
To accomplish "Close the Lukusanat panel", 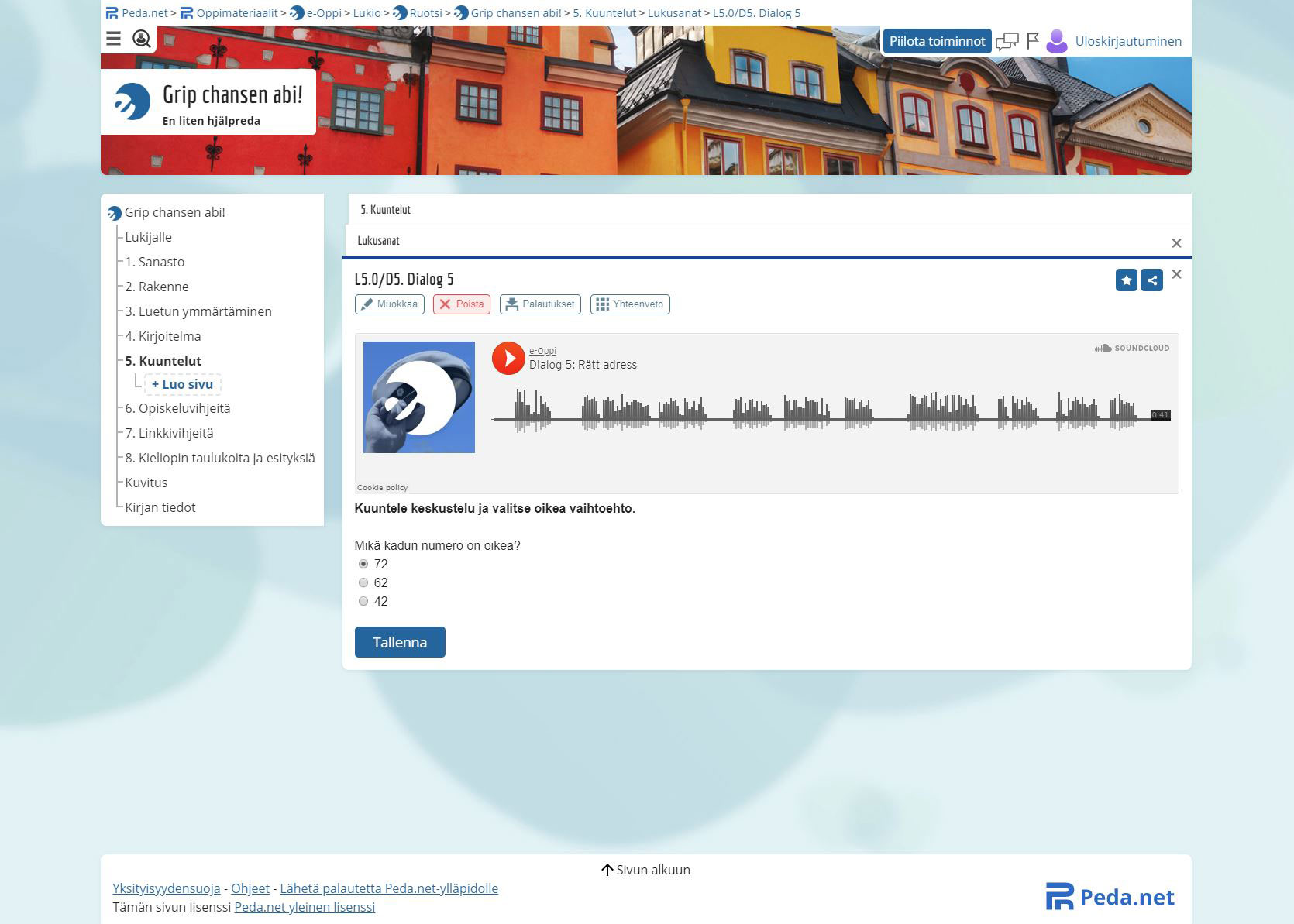I will click(1176, 243).
